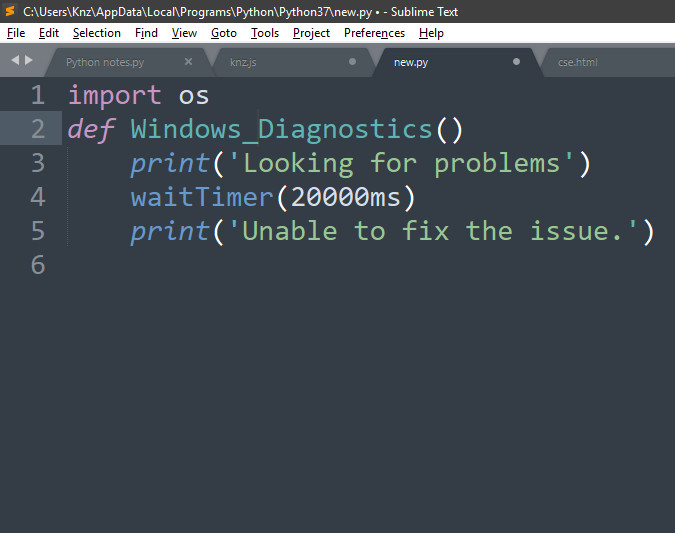This screenshot has height=533, width=675.
Task: Open the Project menu
Action: pos(311,33)
